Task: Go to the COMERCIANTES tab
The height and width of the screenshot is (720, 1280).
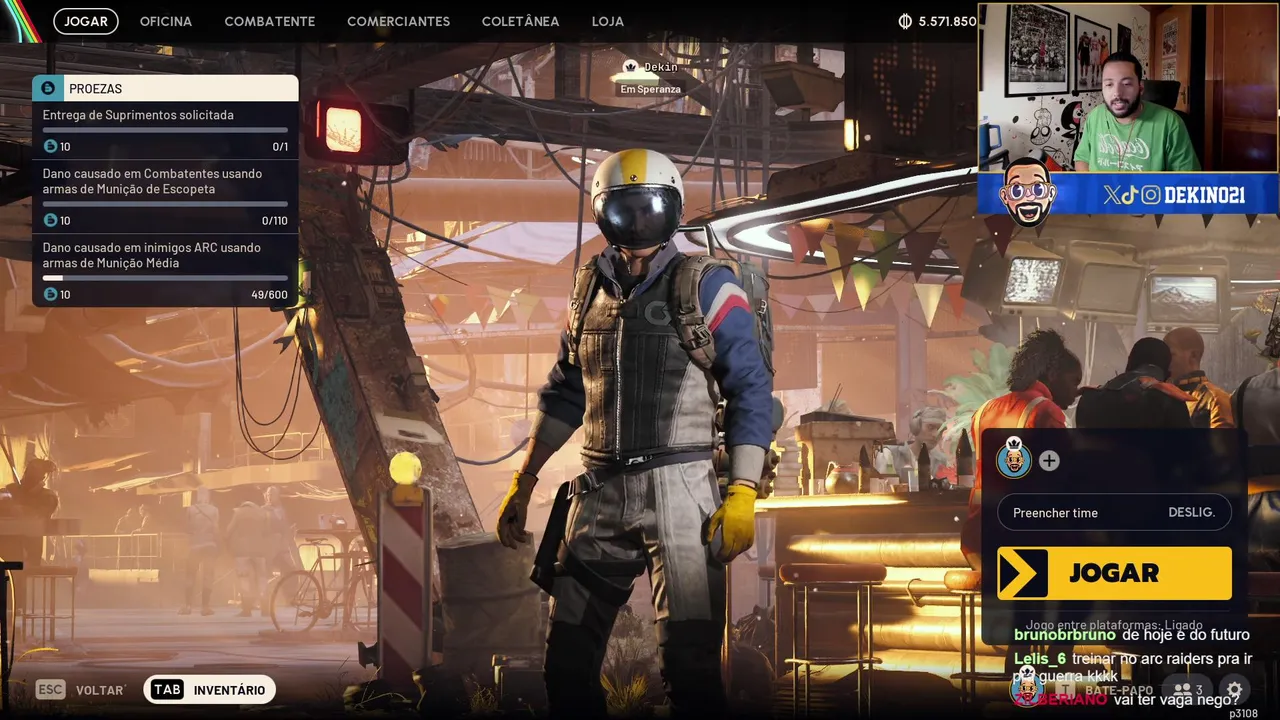Action: (x=398, y=21)
